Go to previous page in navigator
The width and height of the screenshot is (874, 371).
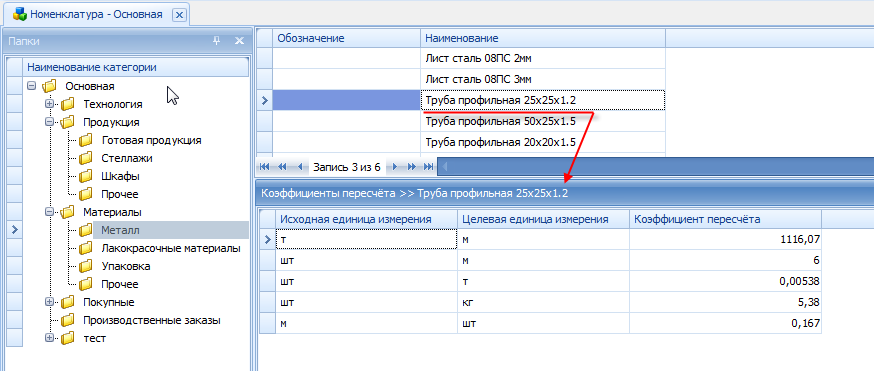[282, 167]
